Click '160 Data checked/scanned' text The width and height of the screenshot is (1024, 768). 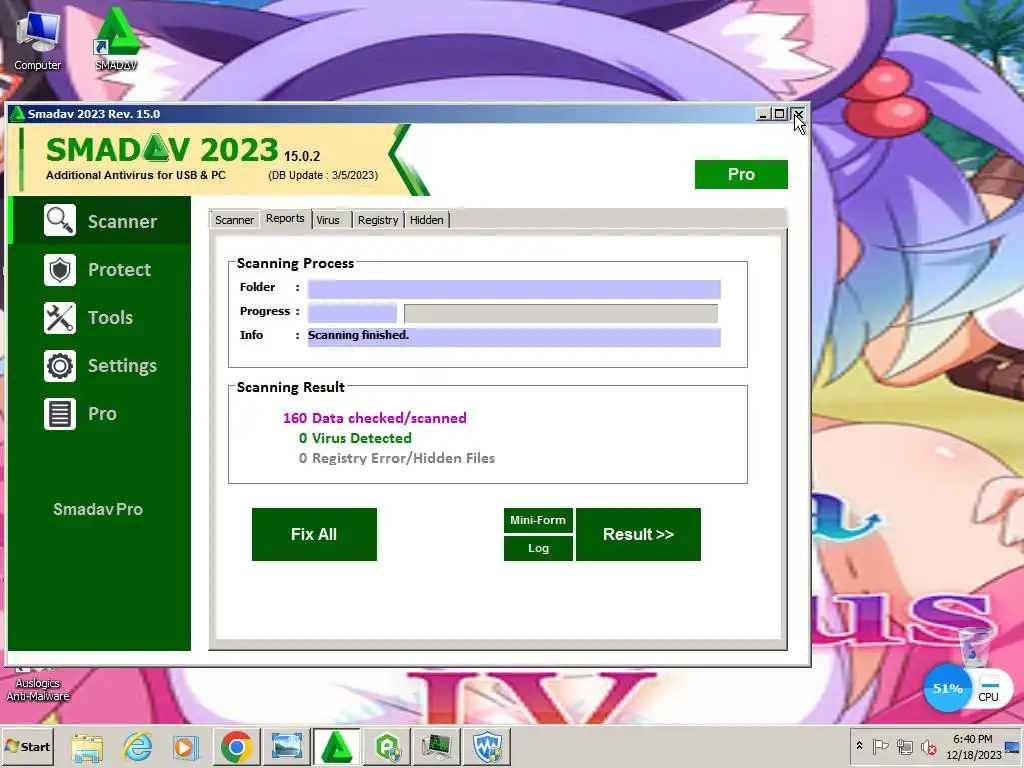pyautogui.click(x=375, y=418)
